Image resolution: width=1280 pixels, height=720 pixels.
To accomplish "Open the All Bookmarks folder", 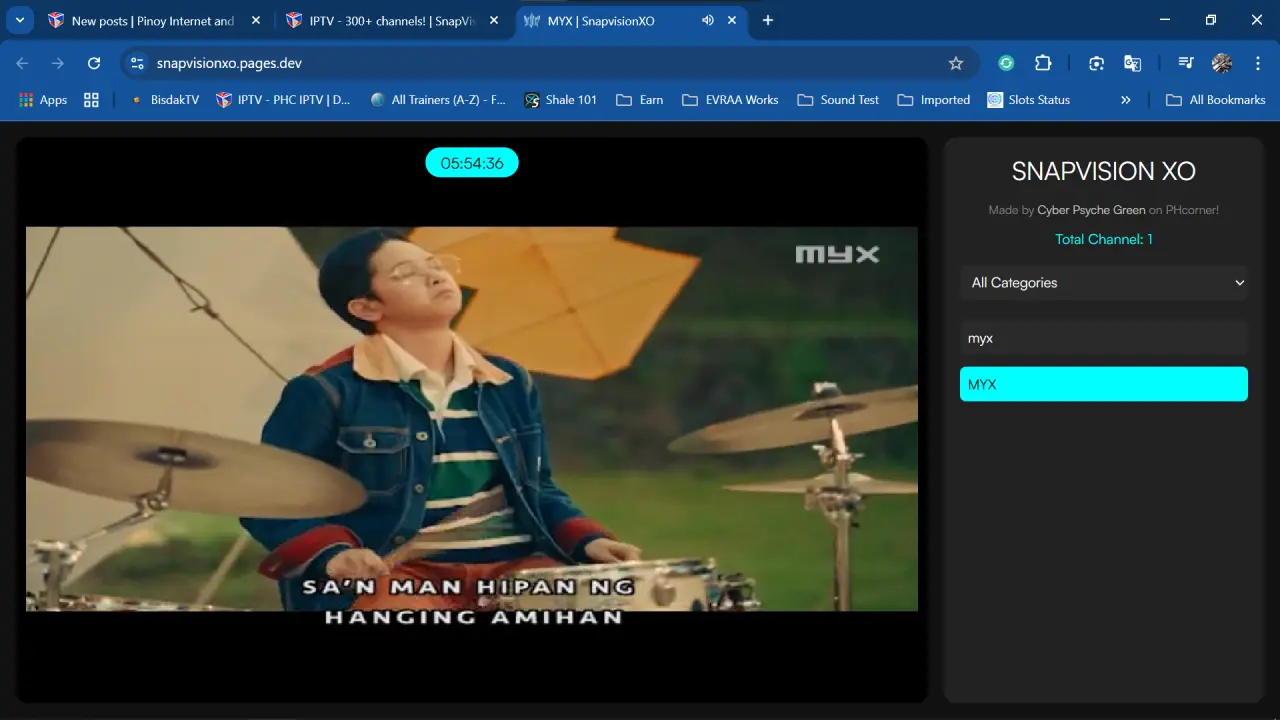I will click(1216, 100).
